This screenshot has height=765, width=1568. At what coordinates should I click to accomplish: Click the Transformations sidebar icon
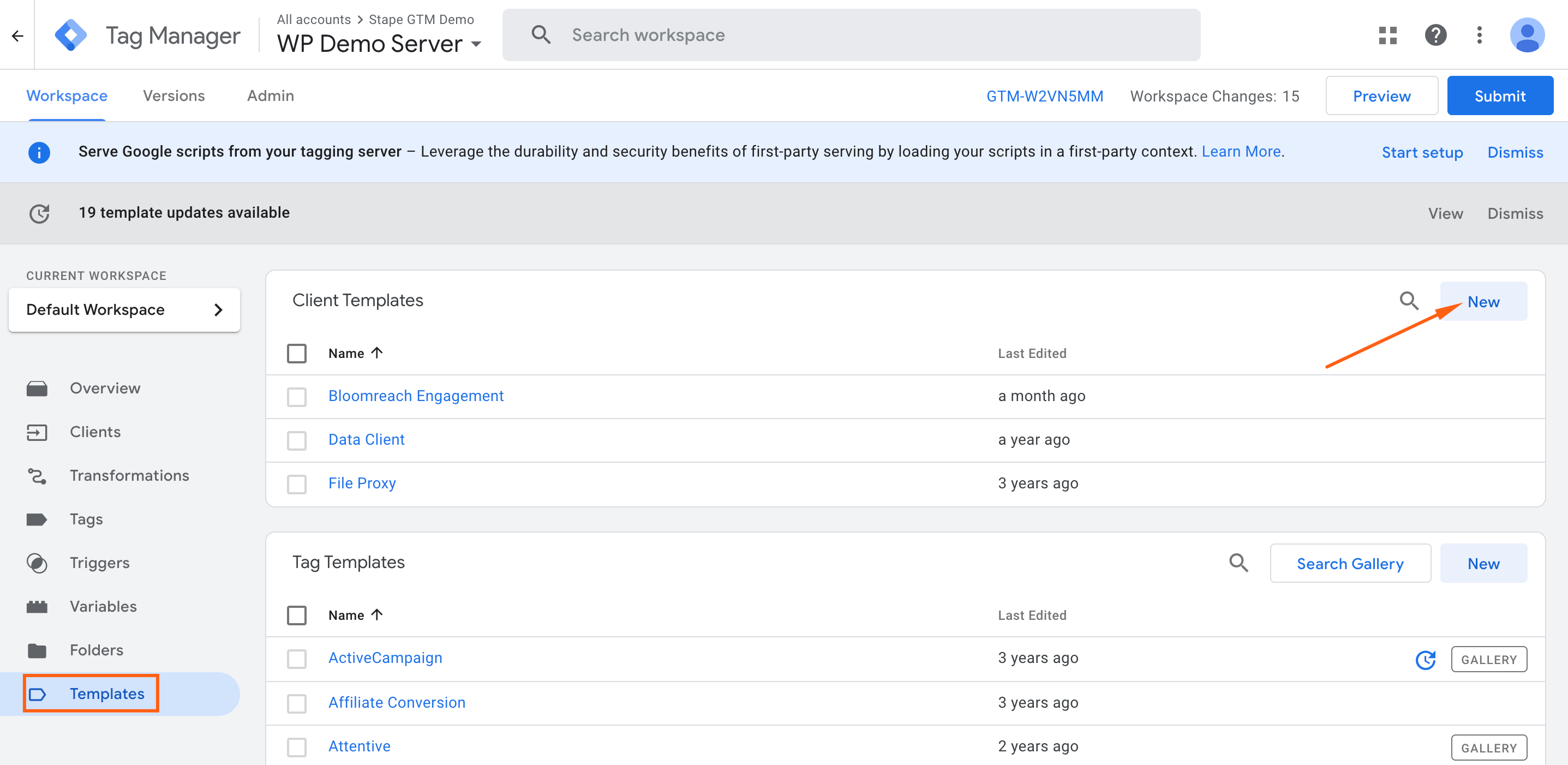pyautogui.click(x=37, y=476)
